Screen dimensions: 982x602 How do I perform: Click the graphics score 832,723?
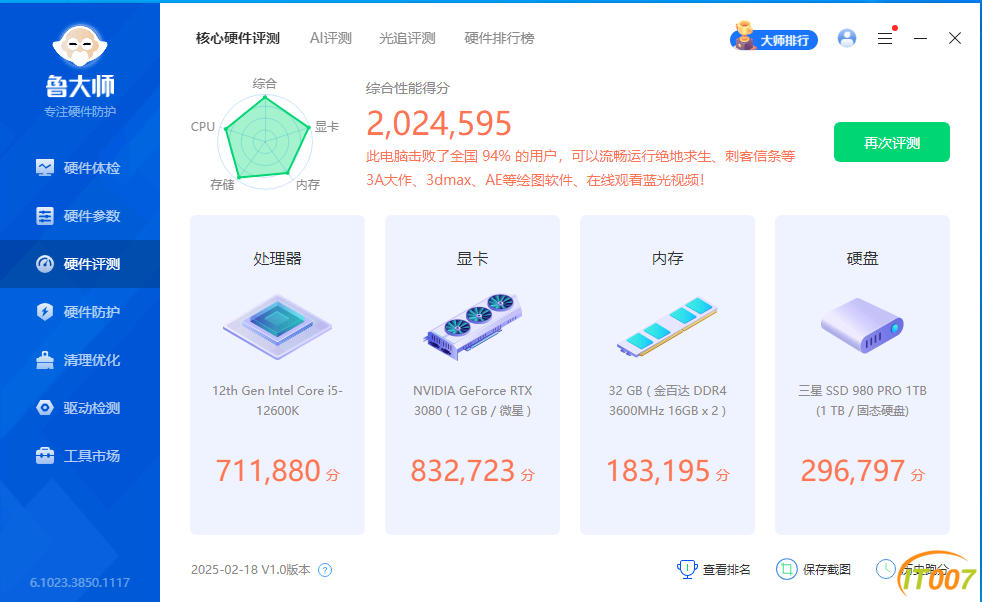463,470
